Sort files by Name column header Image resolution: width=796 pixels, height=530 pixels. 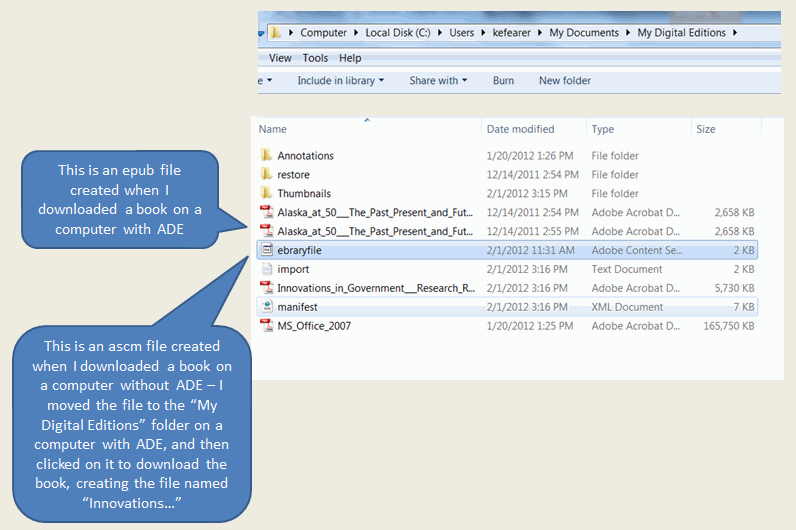273,129
